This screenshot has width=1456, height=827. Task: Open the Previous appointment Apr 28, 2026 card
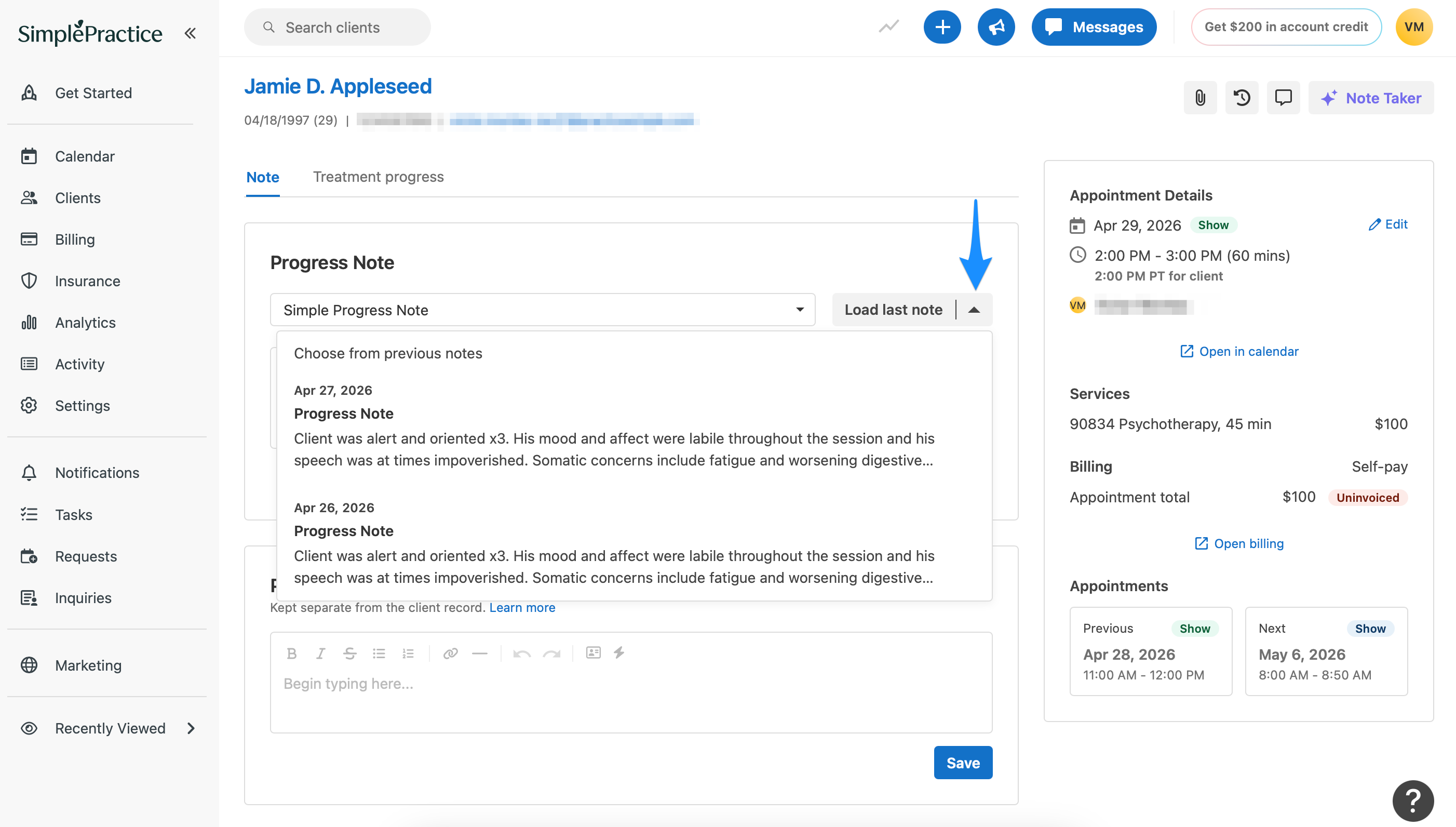pos(1150,651)
